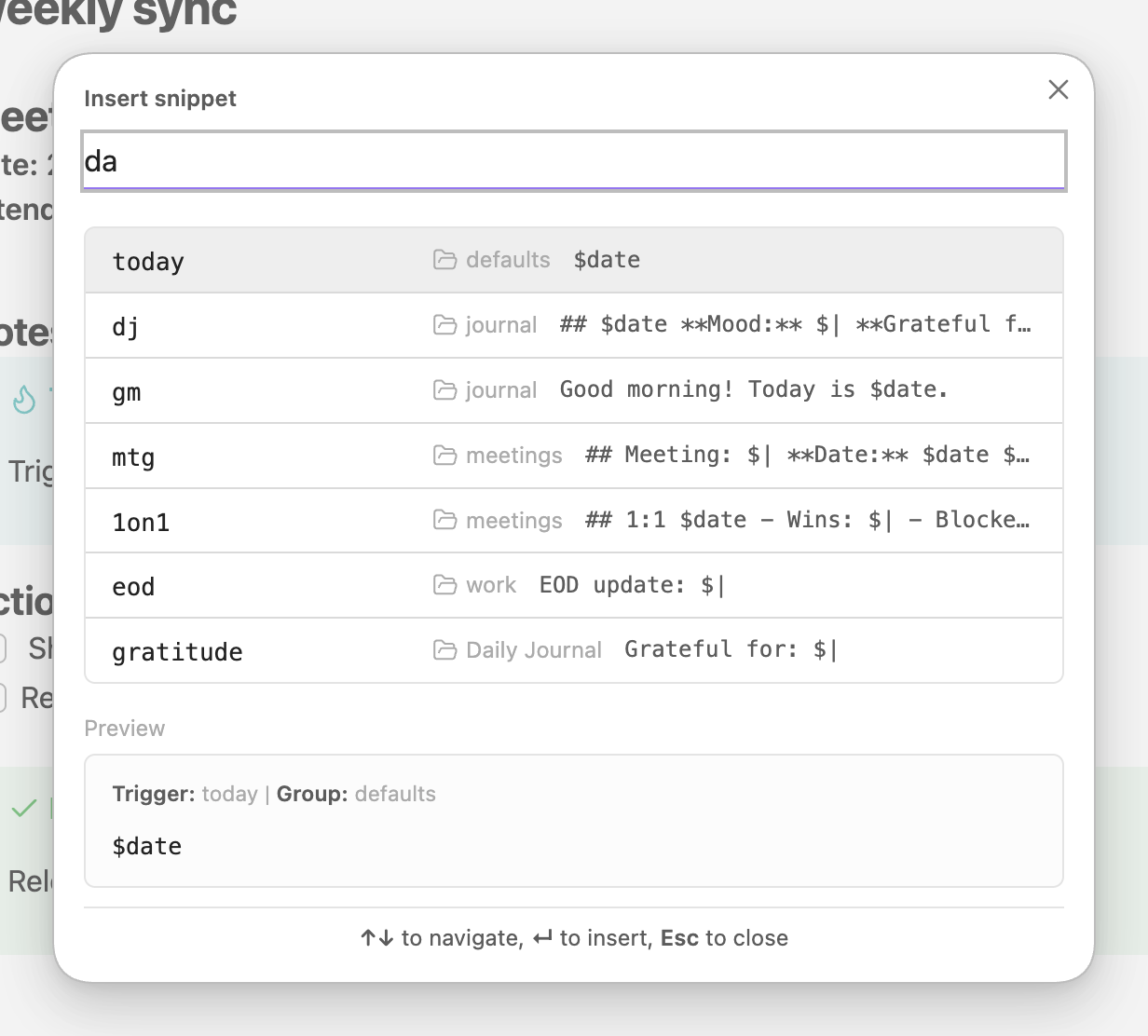
Task: Click the return-key insert hint icon
Action: (x=542, y=938)
